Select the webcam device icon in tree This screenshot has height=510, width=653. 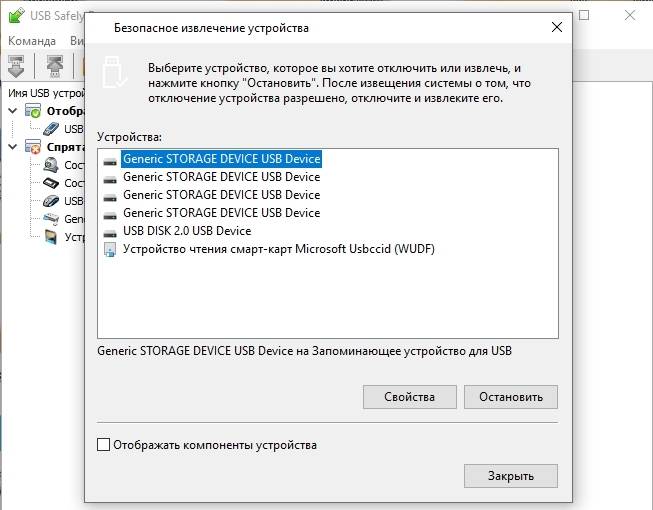click(x=51, y=165)
